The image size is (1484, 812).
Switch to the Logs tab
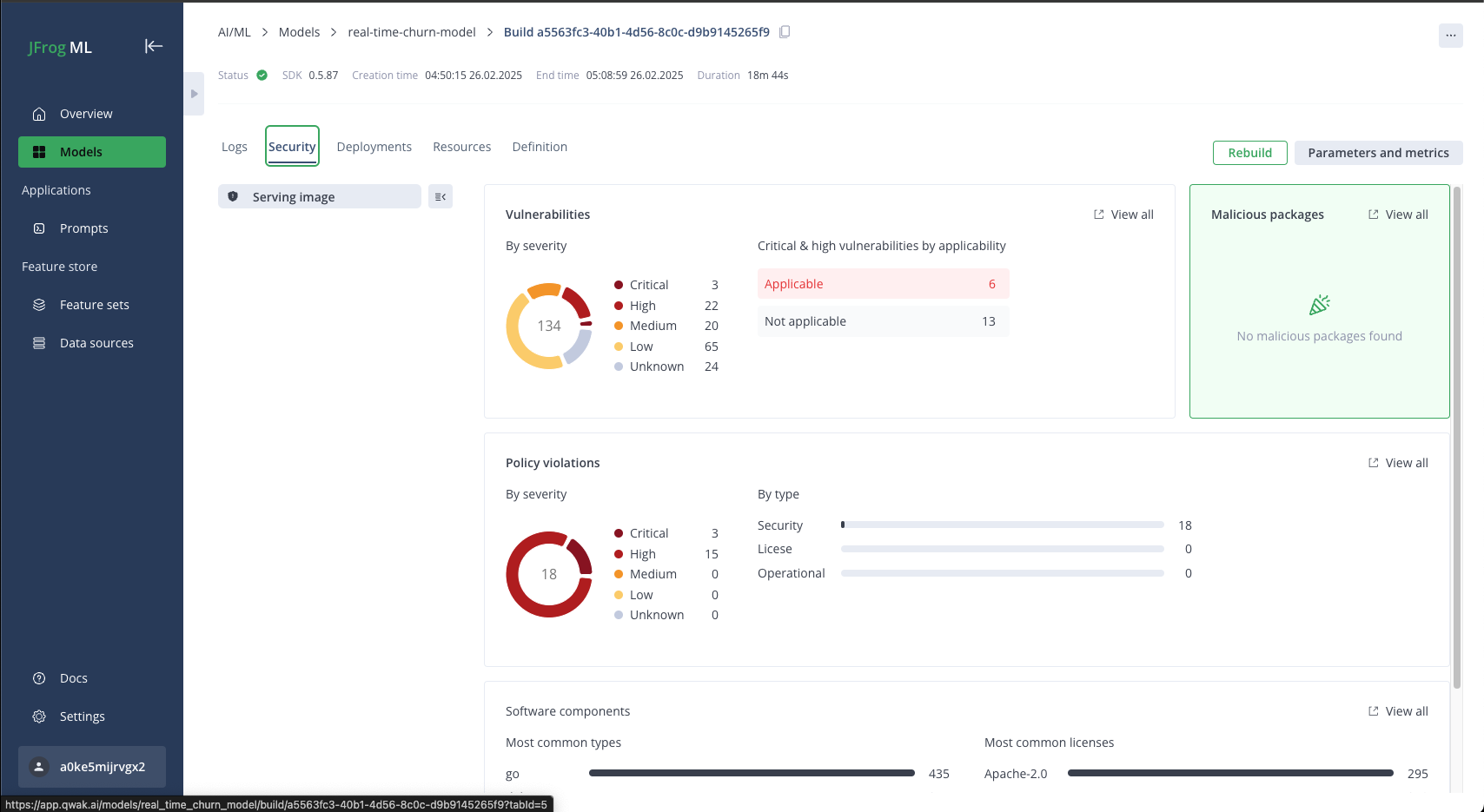pos(235,147)
